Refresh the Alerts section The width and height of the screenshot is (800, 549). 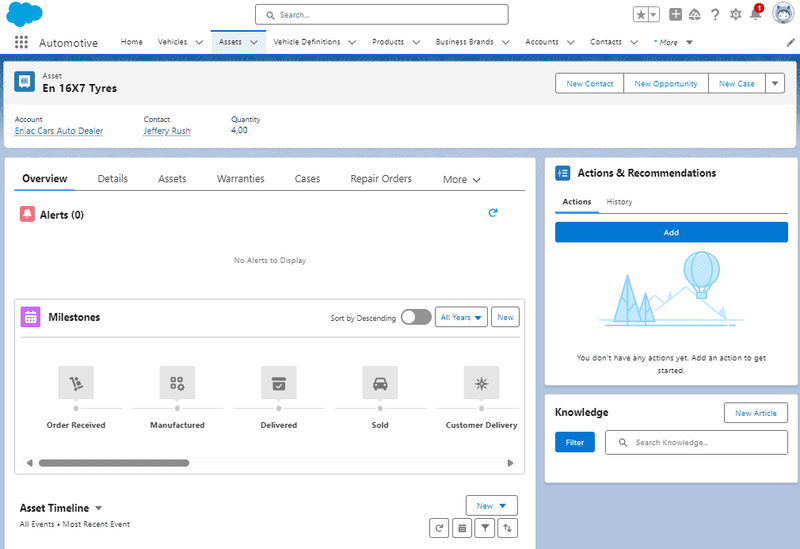[492, 213]
